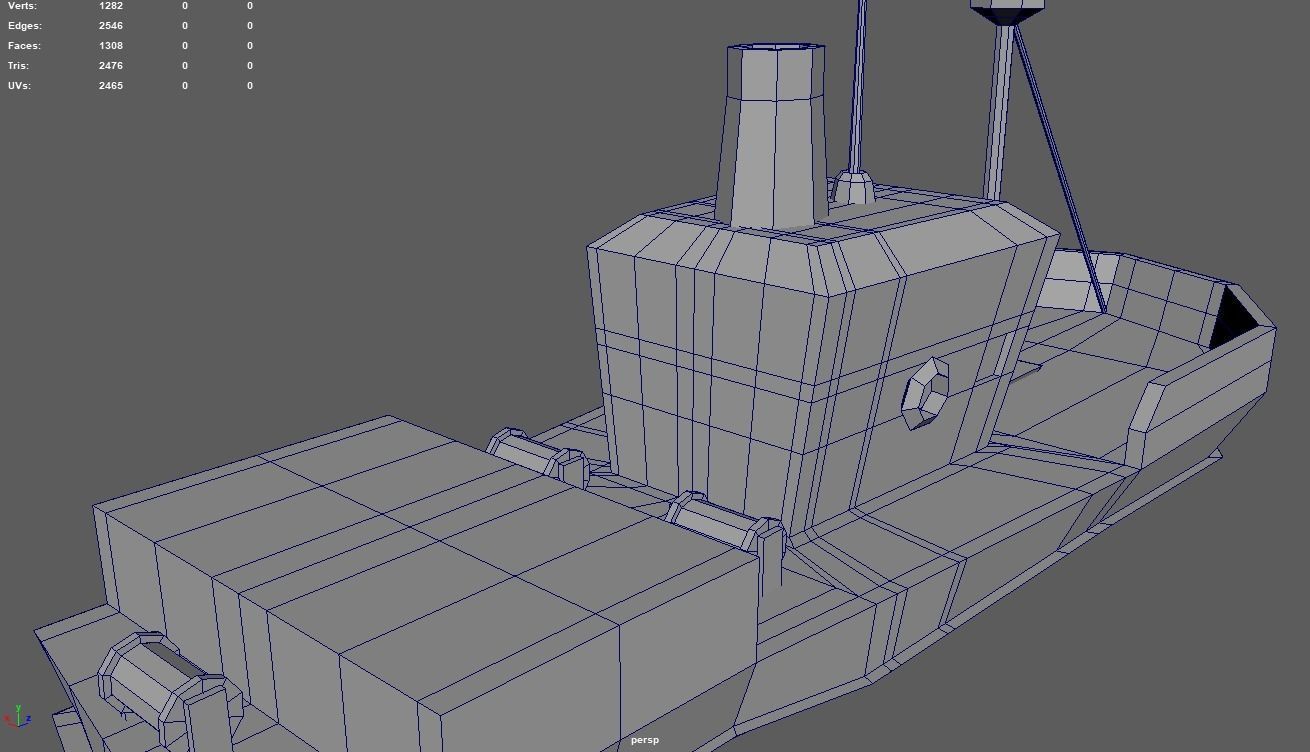
Task: Click the 'Edges:' heads-up display label
Action: pyautogui.click(x=25, y=26)
